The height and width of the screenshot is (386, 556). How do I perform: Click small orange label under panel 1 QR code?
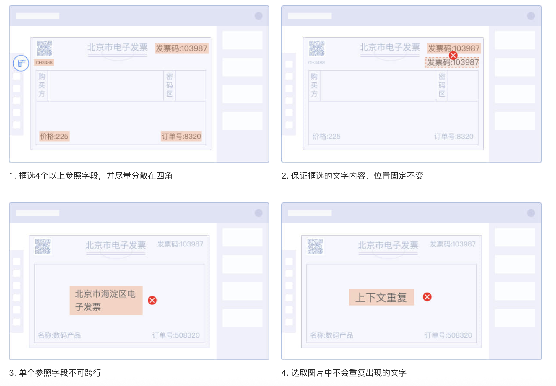[x=44, y=62]
